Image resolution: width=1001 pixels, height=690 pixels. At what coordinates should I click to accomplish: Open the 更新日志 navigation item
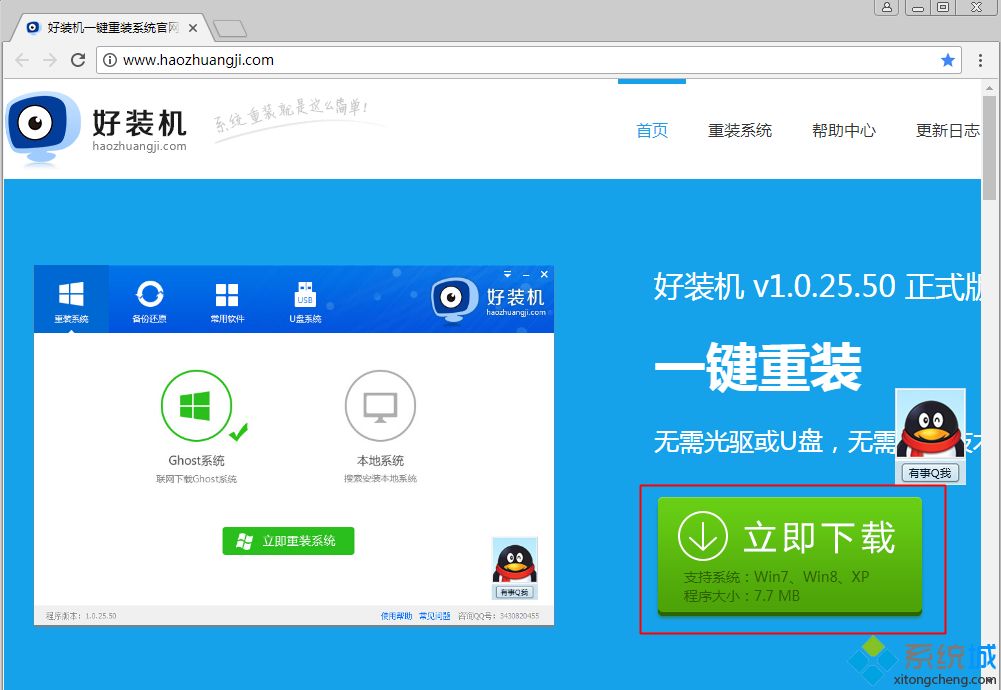tap(947, 131)
